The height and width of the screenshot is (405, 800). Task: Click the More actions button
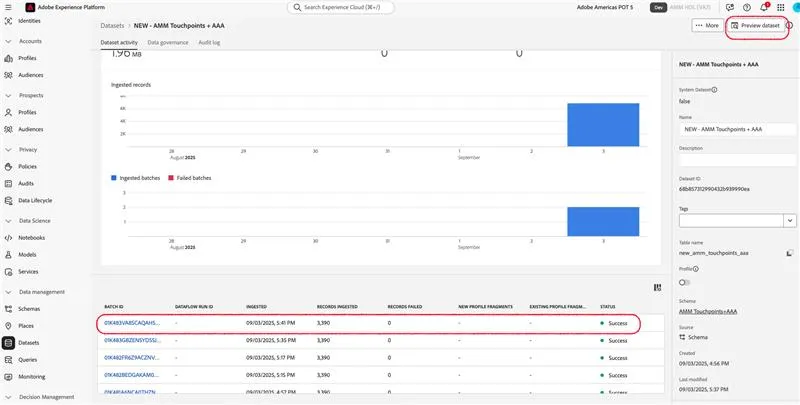click(707, 26)
